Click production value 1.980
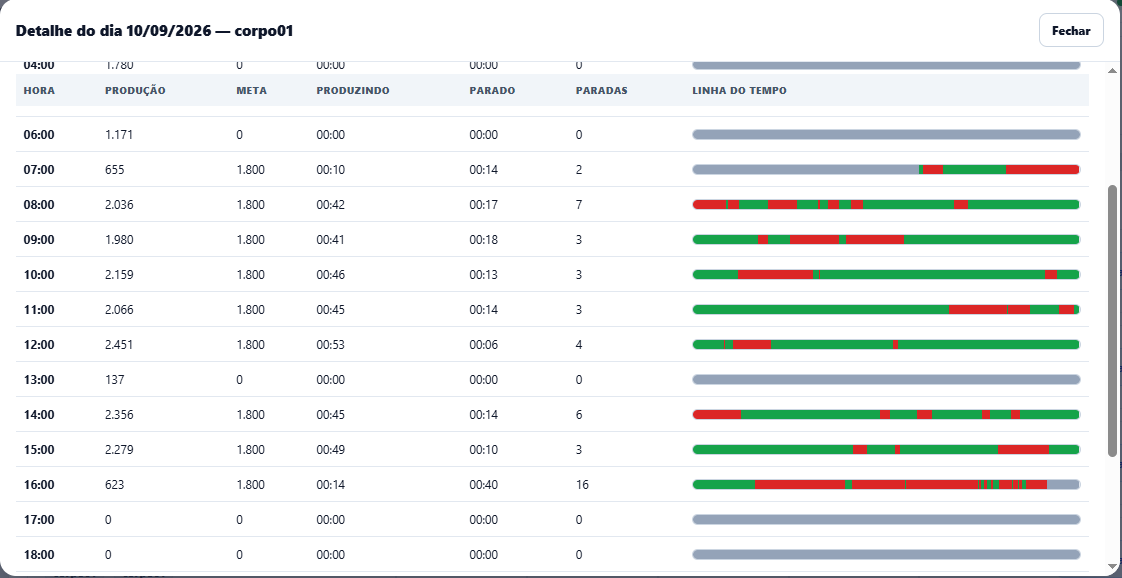 pyautogui.click(x=119, y=240)
